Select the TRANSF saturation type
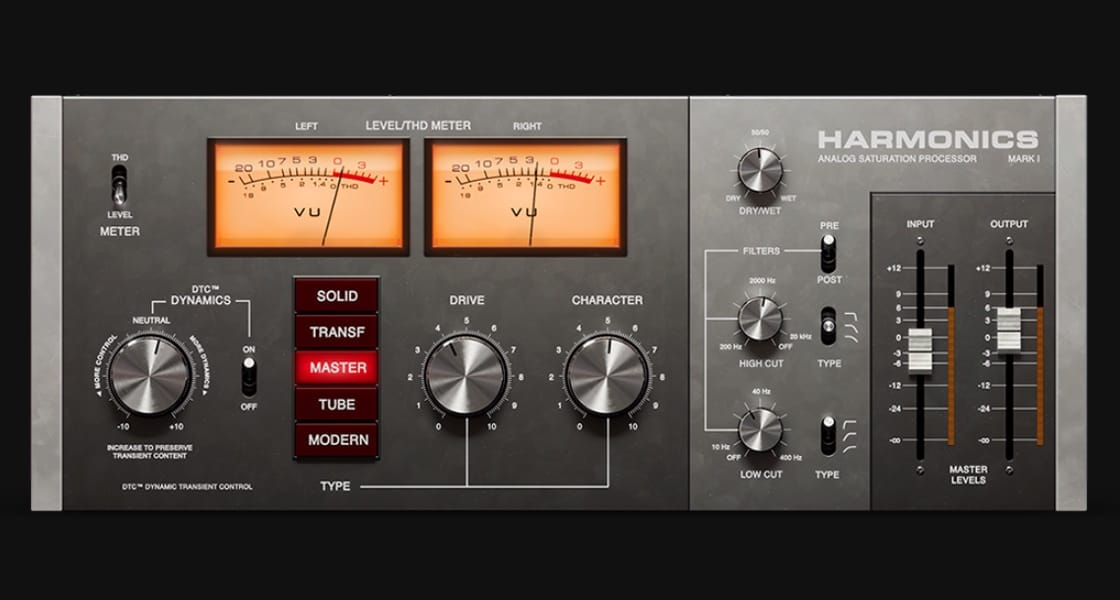 click(x=337, y=332)
